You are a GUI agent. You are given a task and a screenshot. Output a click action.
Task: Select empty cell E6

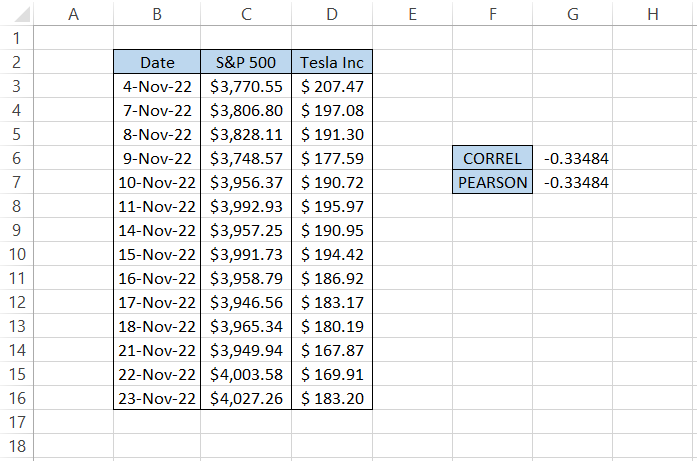pos(412,158)
